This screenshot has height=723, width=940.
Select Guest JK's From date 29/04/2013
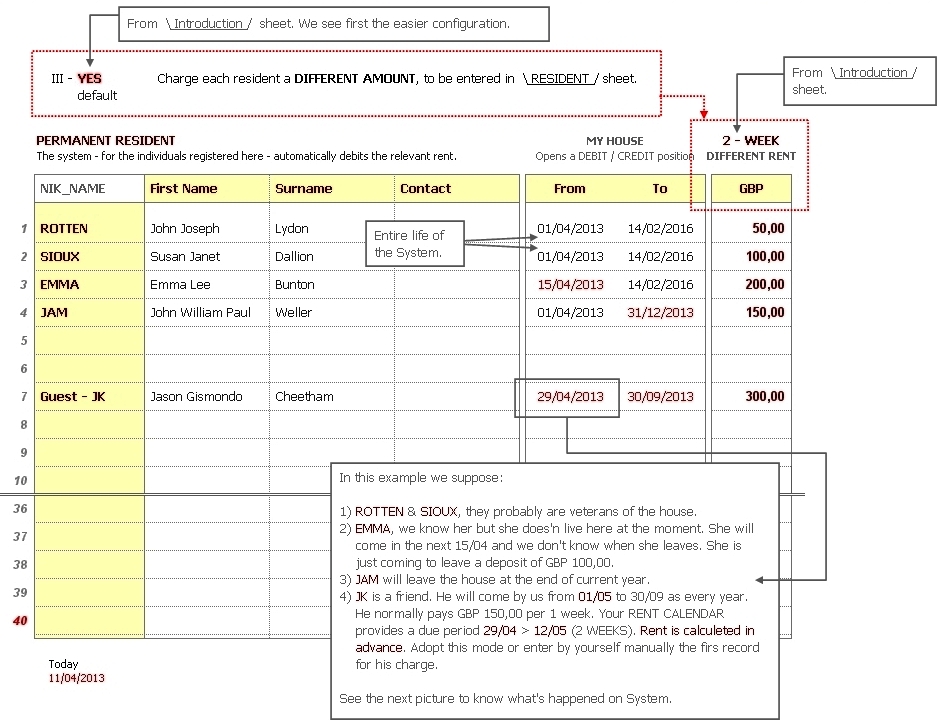[x=570, y=396]
